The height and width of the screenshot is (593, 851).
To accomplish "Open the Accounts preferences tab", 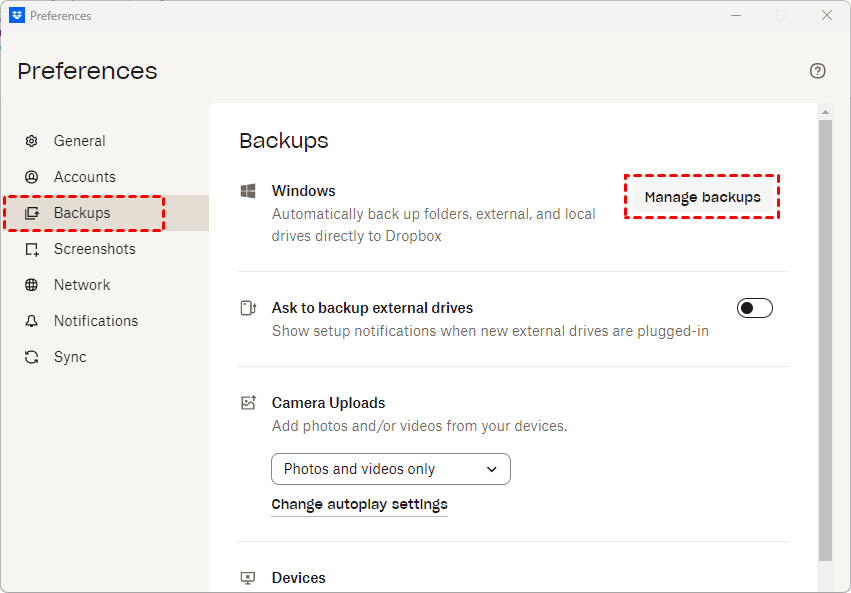I will 85,177.
